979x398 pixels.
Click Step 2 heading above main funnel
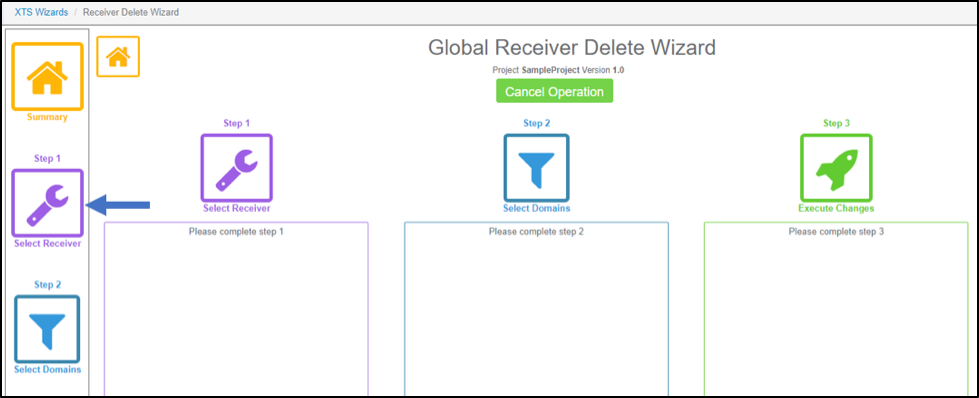(536, 123)
